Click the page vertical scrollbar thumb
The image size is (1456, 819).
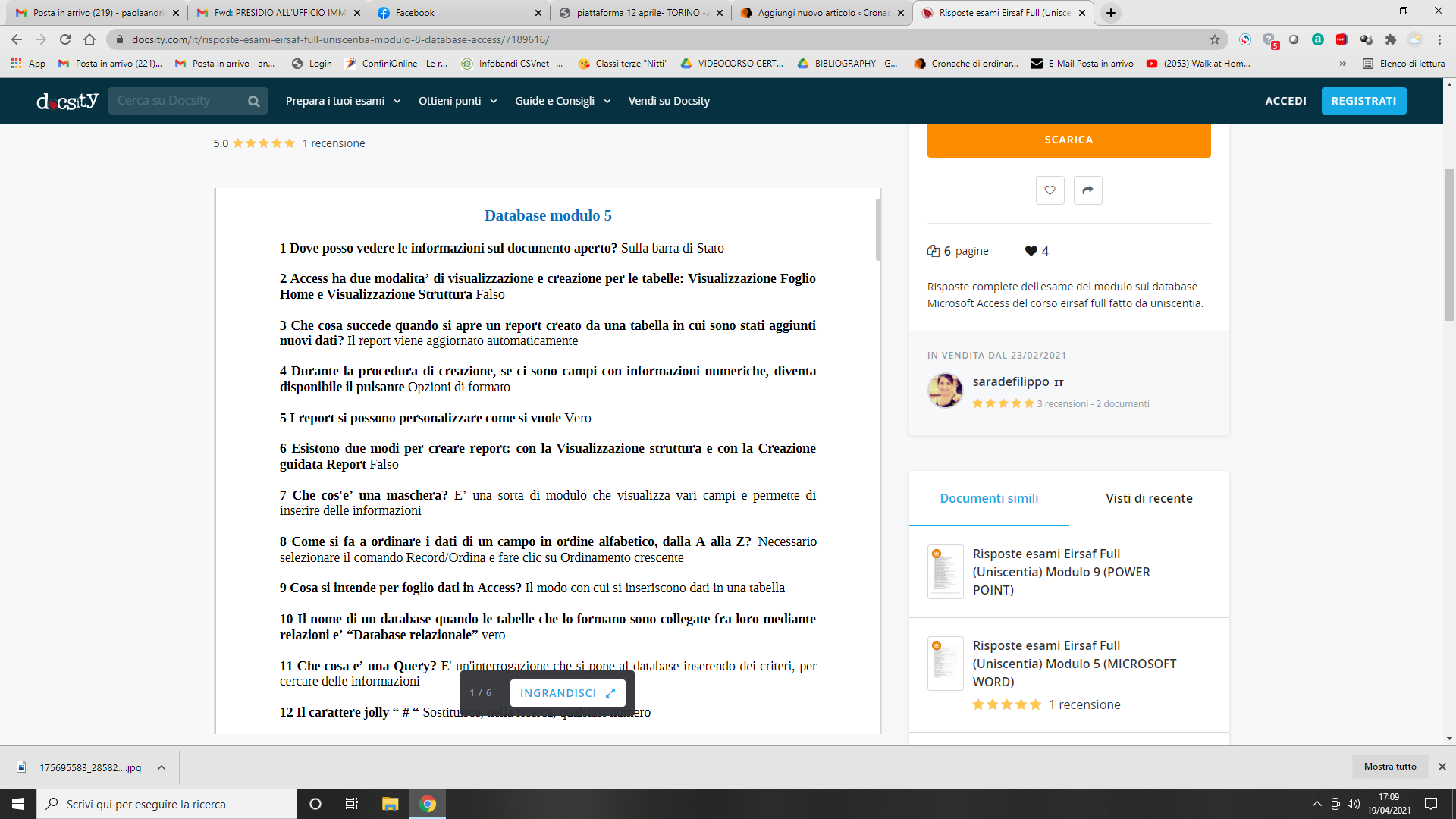1449,244
